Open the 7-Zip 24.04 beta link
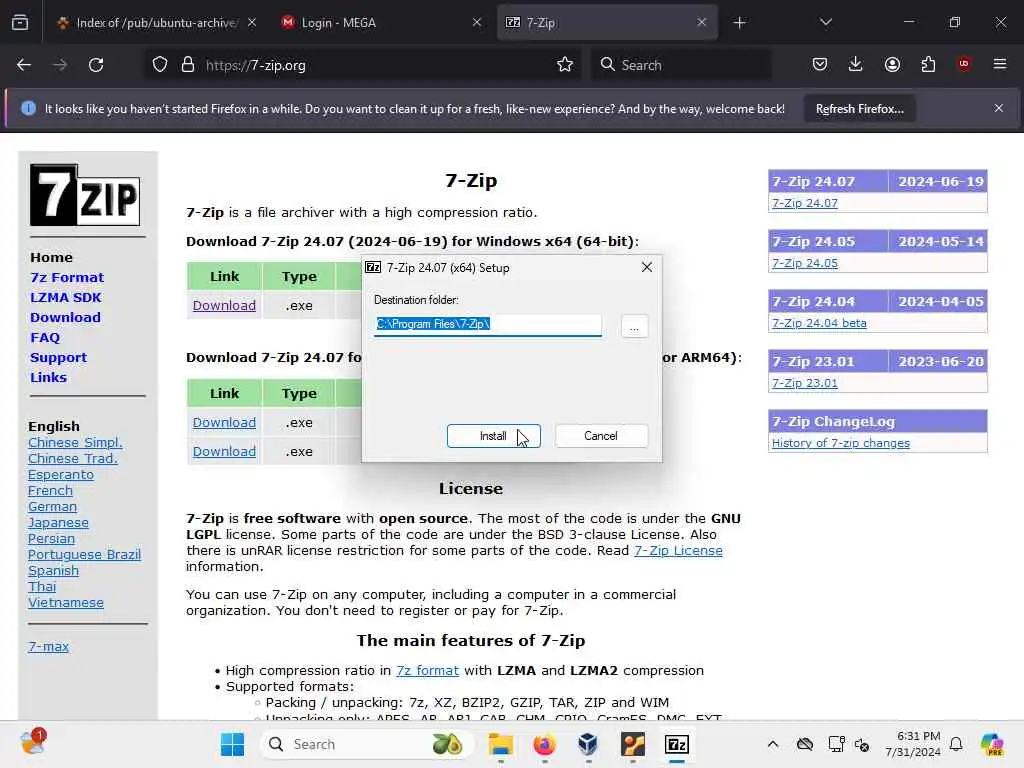 point(819,323)
